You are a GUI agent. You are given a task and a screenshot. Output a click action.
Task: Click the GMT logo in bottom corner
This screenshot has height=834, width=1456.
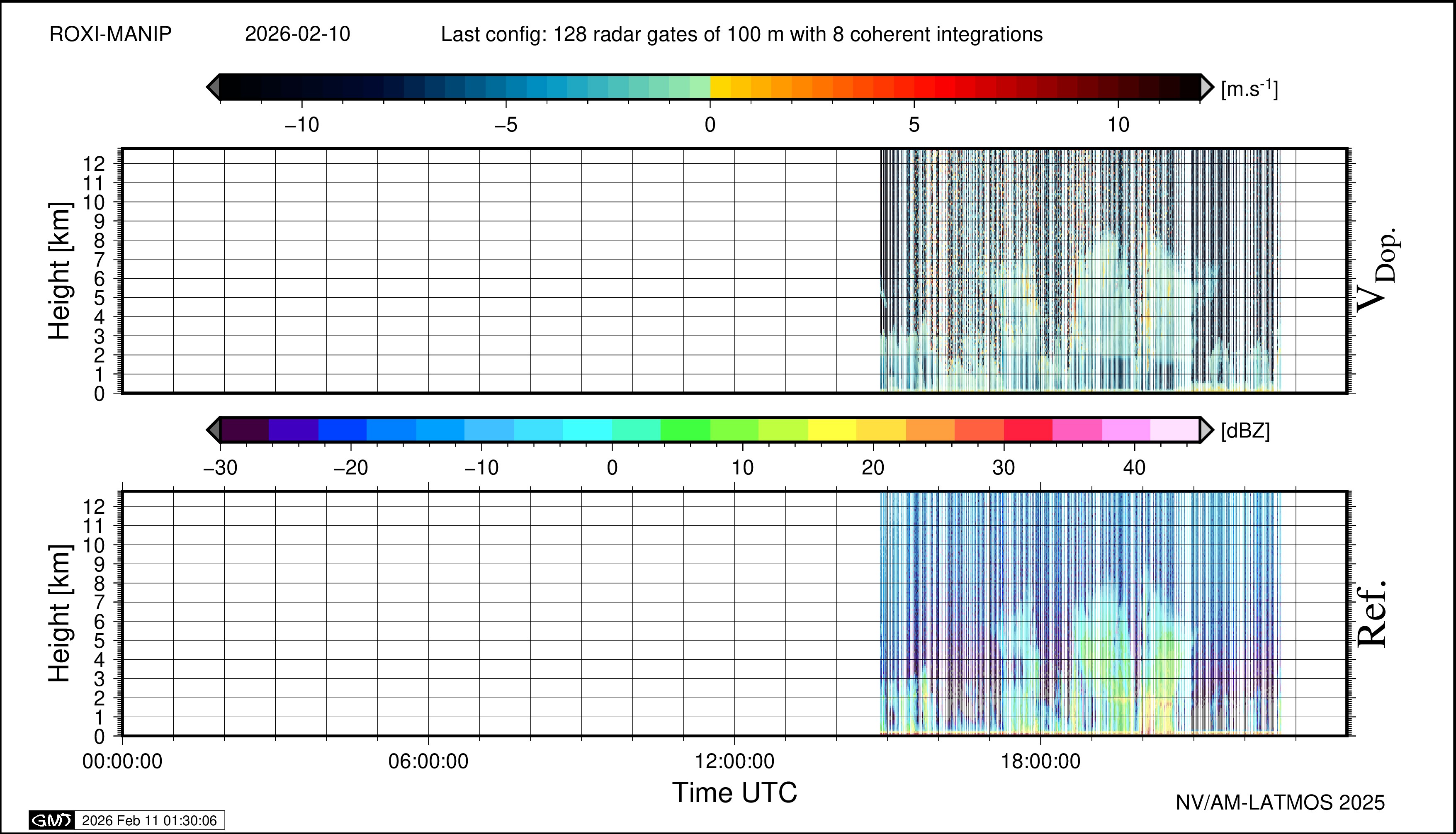[x=51, y=820]
